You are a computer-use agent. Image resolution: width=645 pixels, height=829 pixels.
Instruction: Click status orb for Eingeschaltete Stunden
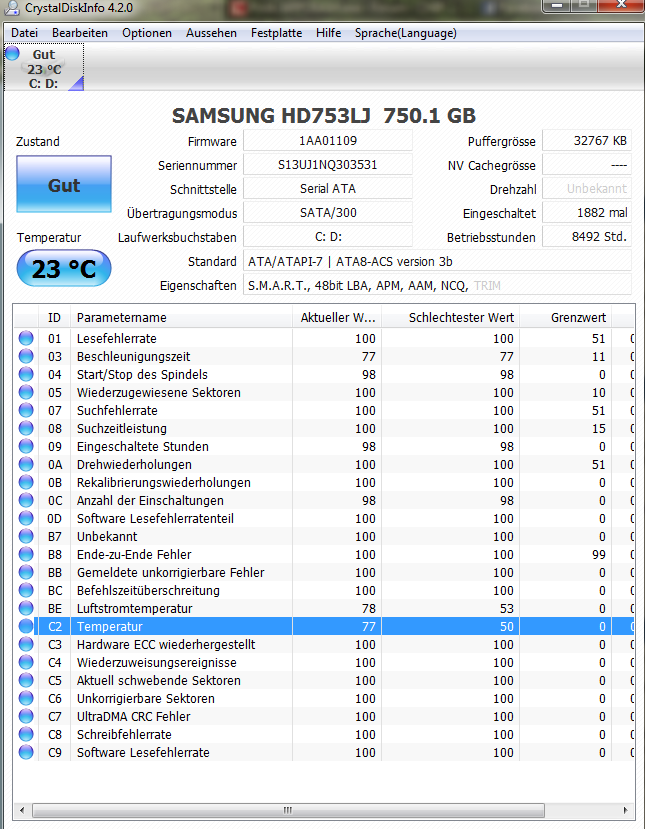click(26, 446)
